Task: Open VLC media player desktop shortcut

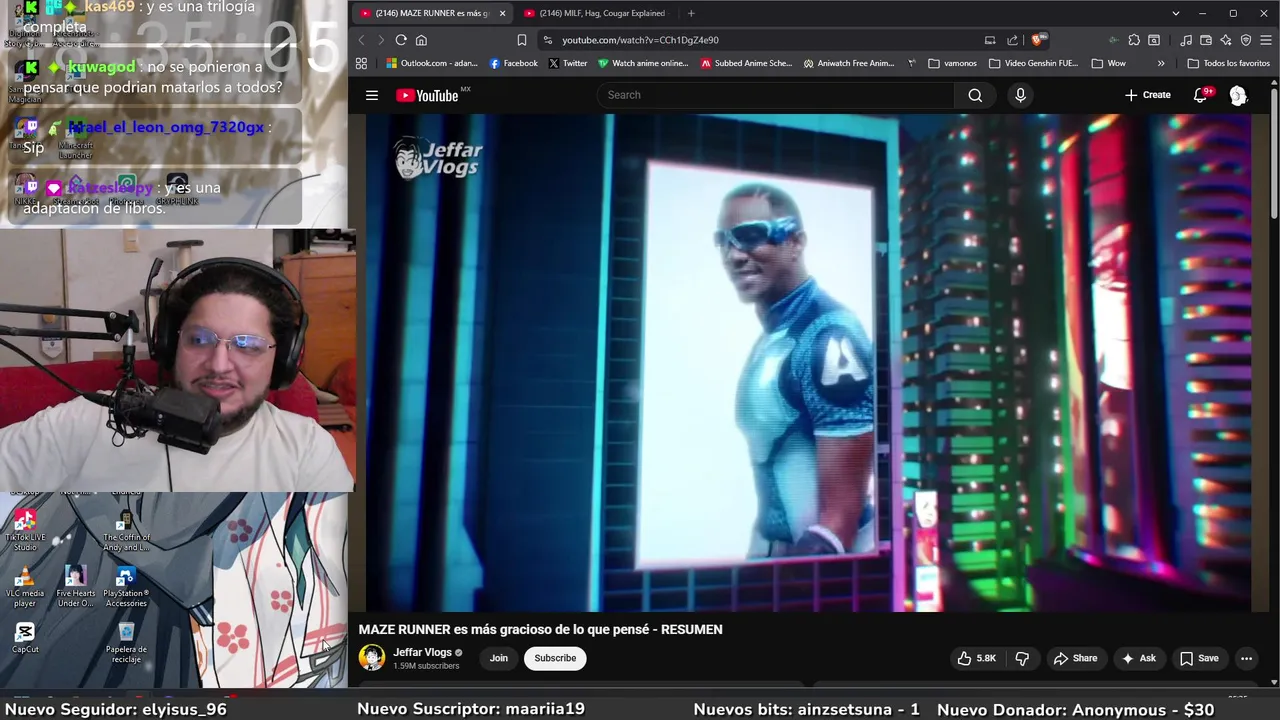Action: point(25,588)
